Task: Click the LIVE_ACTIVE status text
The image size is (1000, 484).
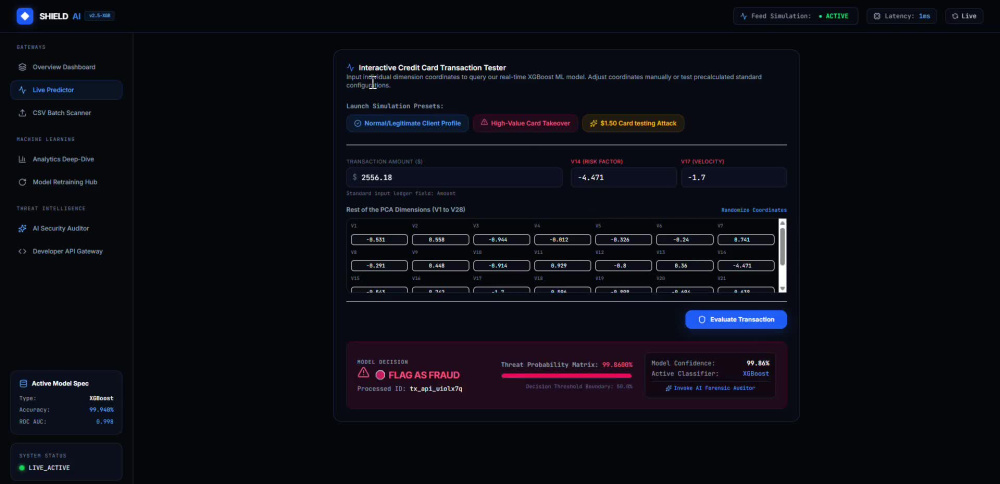Action: 49,467
